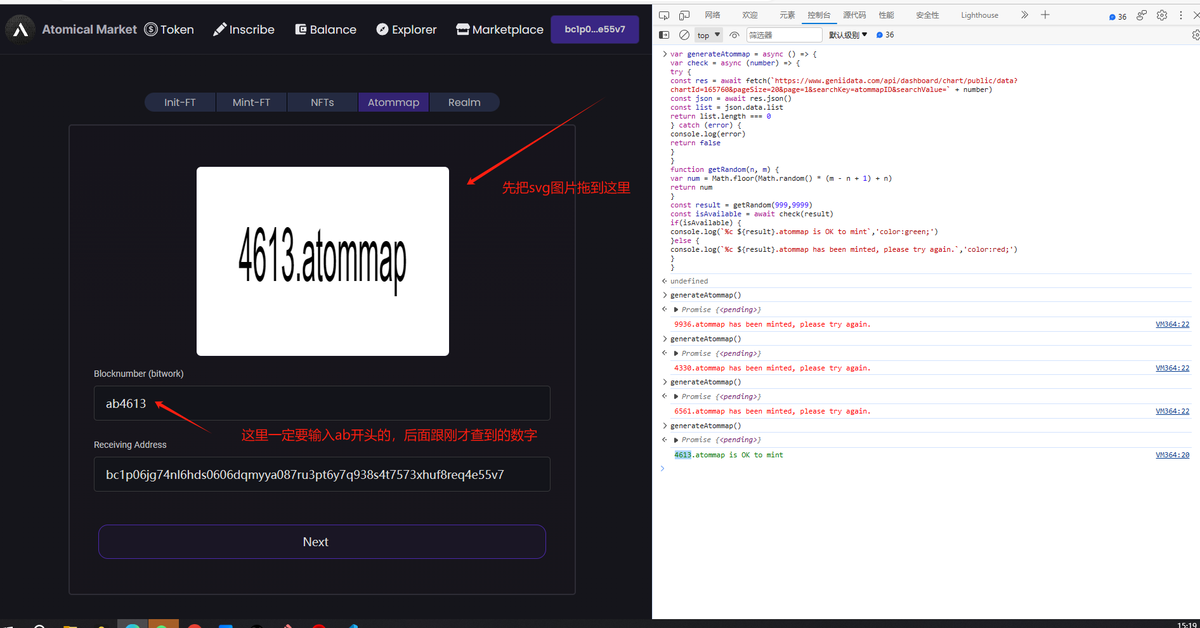Focus the console 筛选器 filter box

tap(785, 34)
